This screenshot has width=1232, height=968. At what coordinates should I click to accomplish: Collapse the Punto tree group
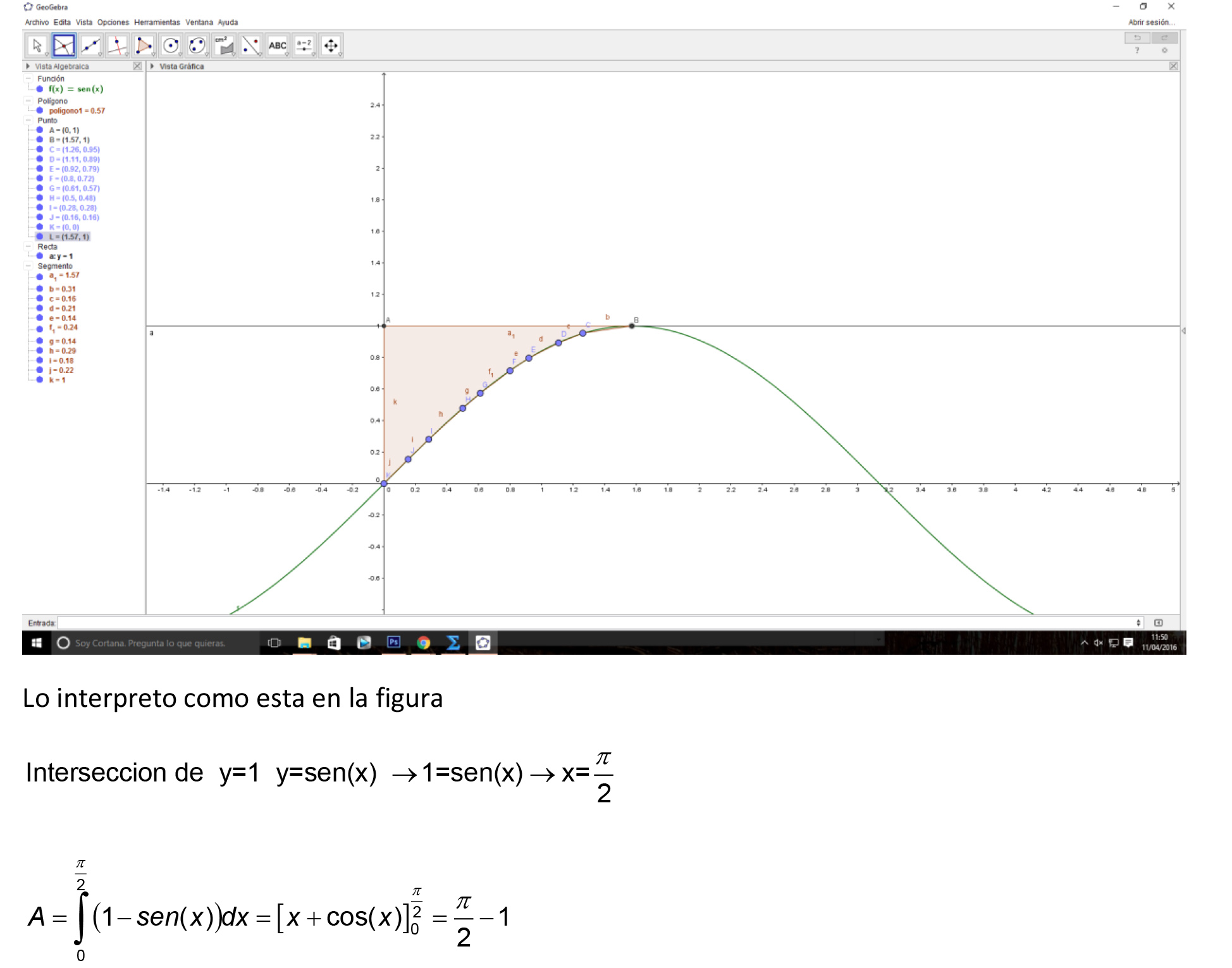click(x=28, y=120)
